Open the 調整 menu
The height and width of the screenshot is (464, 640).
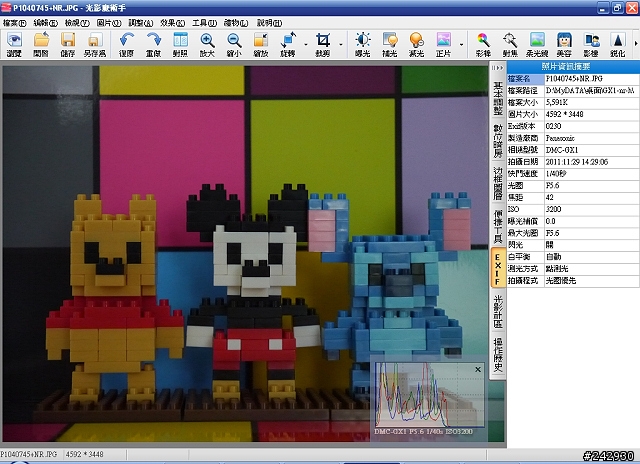tap(141, 23)
